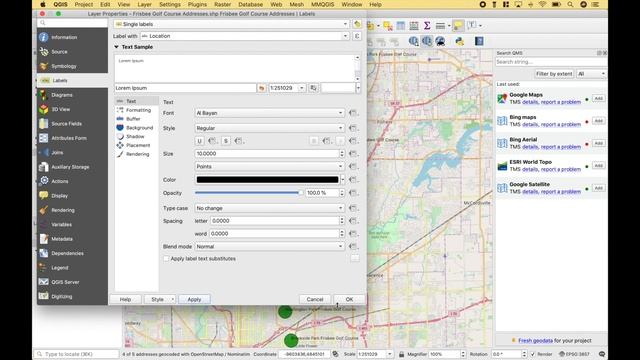Open the Single labels mode dropdown
The image size is (640, 360).
coord(231,24)
